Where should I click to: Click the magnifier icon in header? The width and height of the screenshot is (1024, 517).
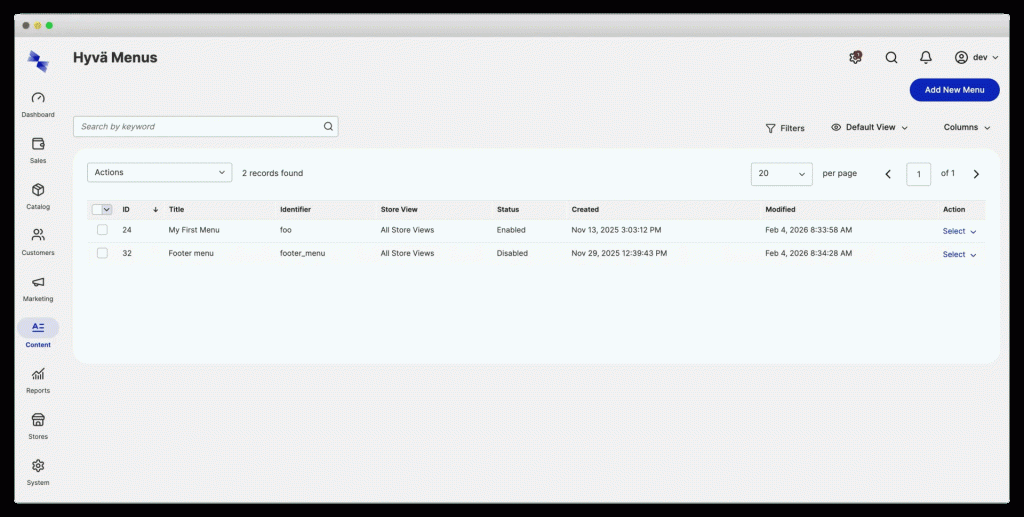click(x=891, y=57)
